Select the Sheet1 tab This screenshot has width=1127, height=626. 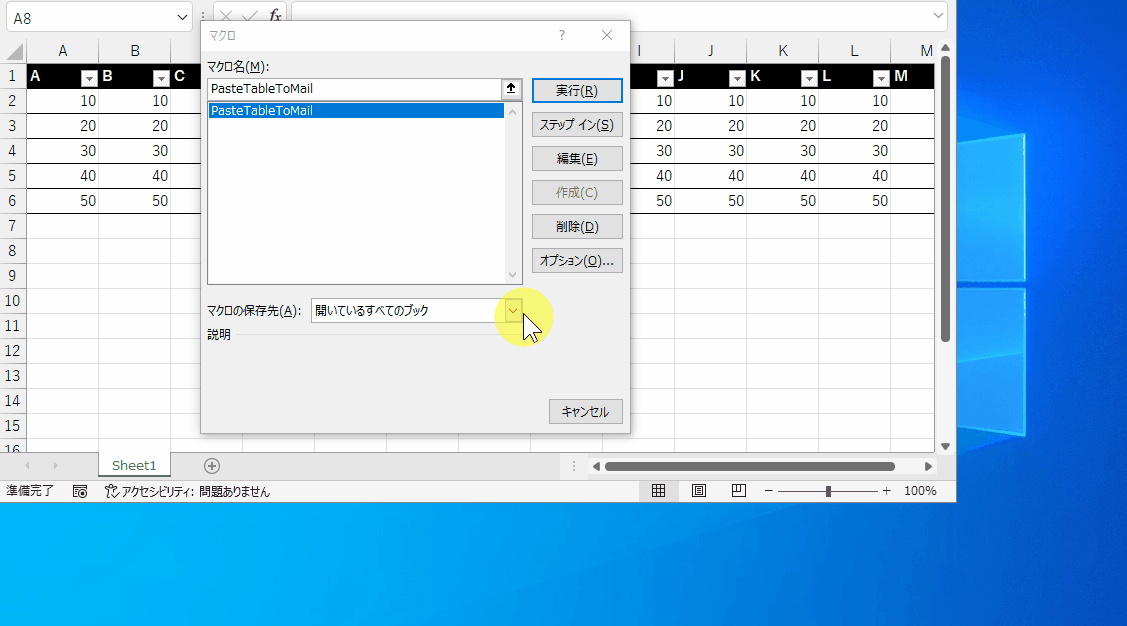(x=134, y=466)
